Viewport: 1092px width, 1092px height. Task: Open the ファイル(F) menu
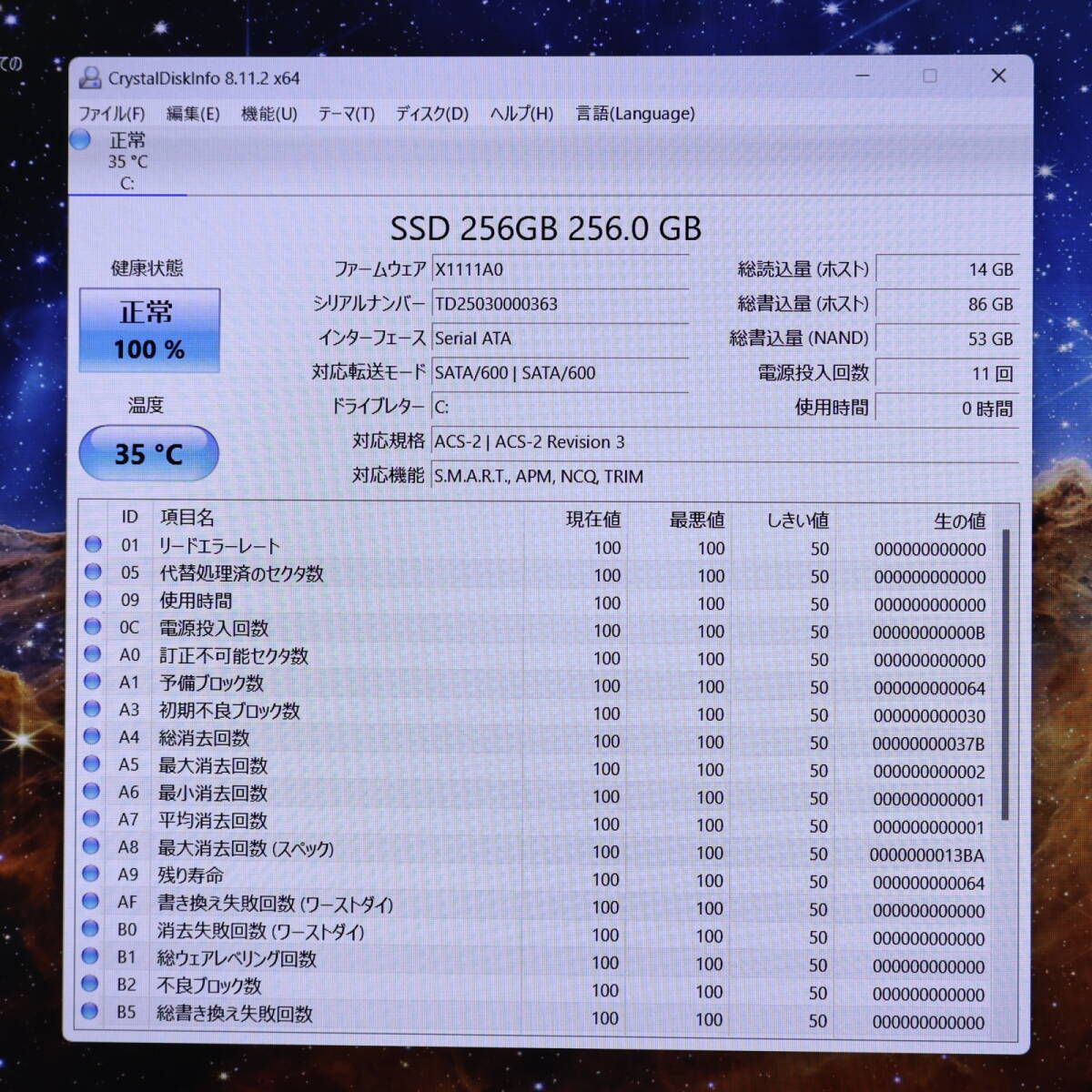[x=111, y=114]
